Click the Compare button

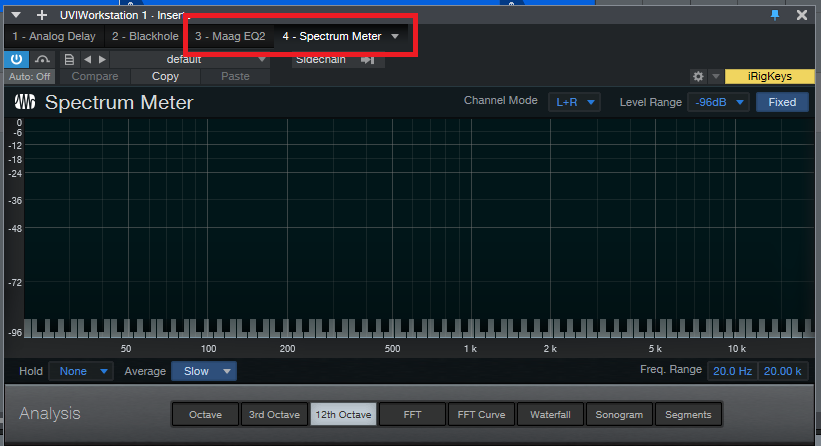click(x=95, y=76)
